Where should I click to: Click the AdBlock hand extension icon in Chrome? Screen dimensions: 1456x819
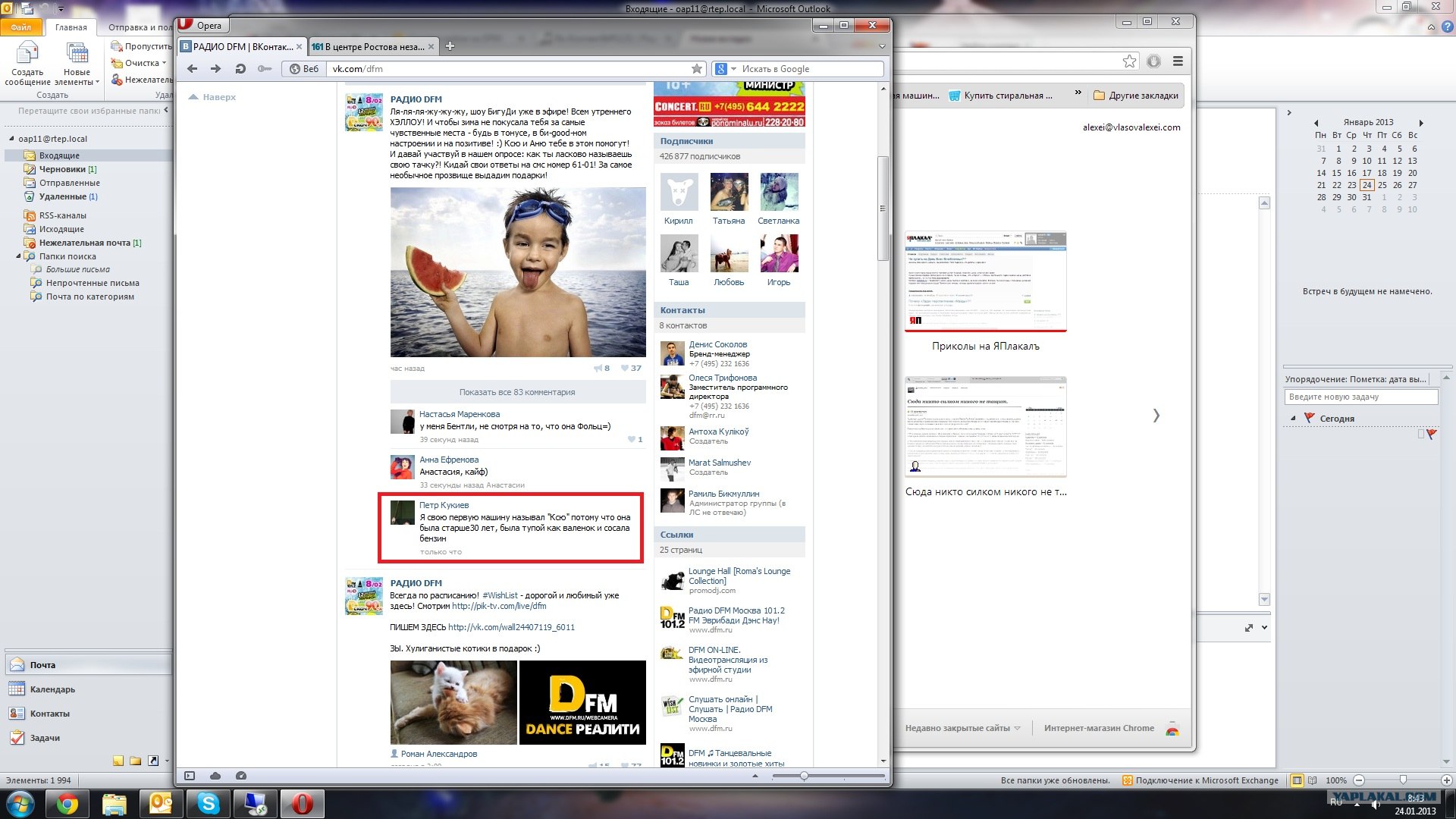coord(1153,61)
